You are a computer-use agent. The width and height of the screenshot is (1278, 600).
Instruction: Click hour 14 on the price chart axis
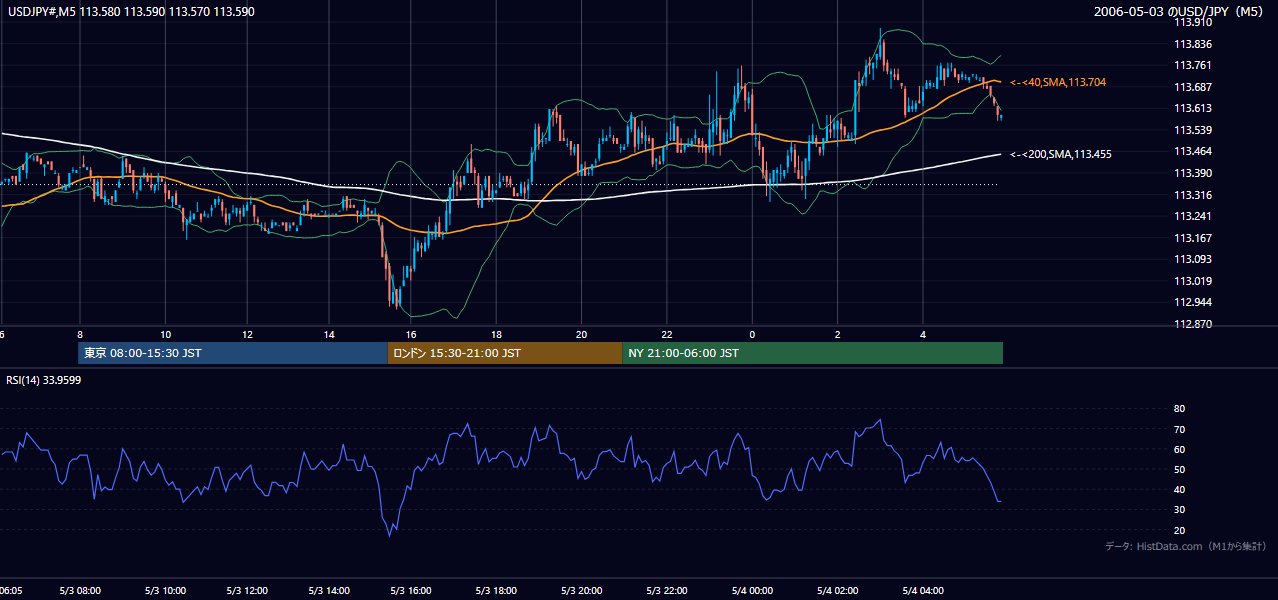click(x=329, y=334)
